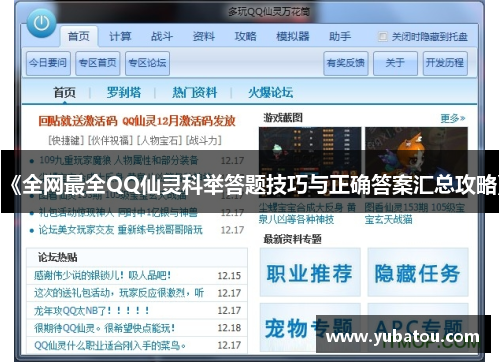The height and width of the screenshot is (362, 500).
Task: Click the 专区首页 button
Action: coord(97,63)
